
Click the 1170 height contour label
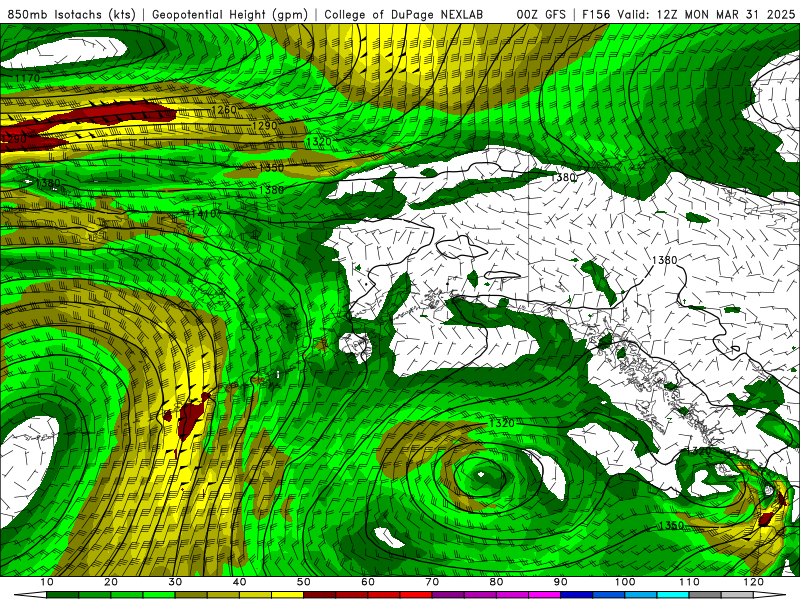coord(27,79)
